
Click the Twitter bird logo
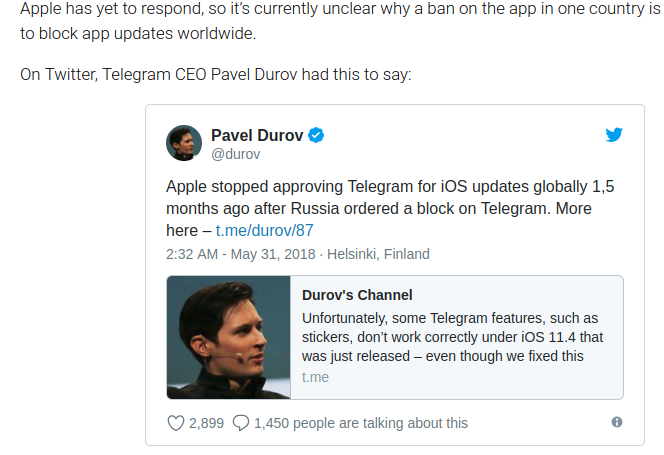click(x=614, y=135)
